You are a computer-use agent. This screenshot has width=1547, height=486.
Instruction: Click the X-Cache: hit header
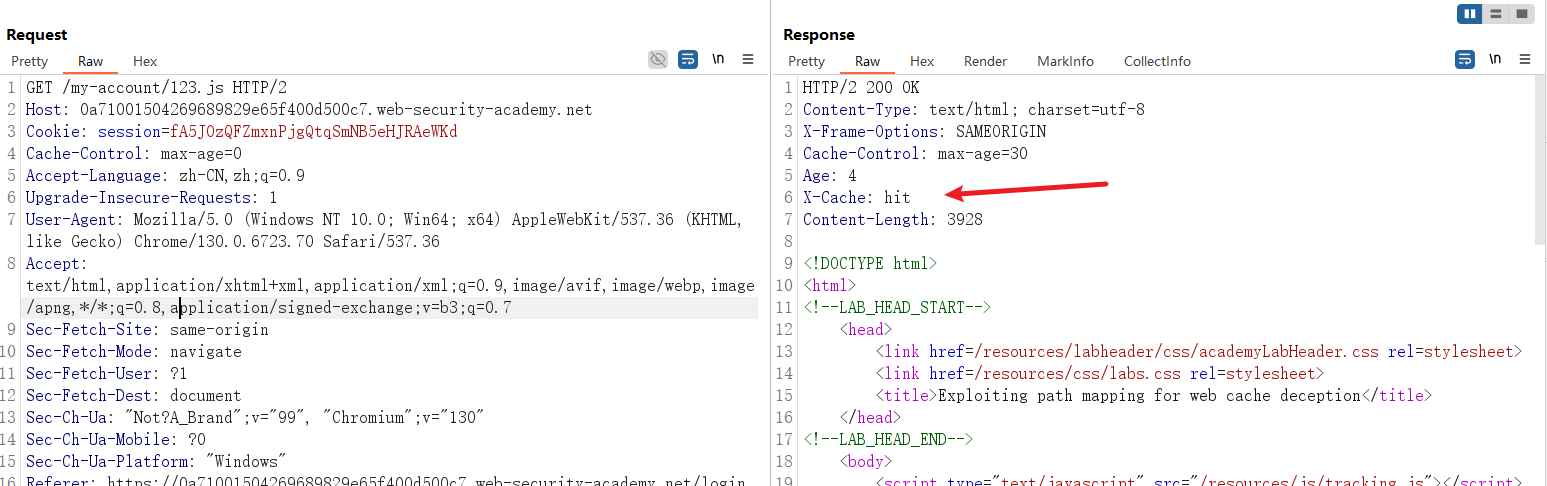point(857,198)
